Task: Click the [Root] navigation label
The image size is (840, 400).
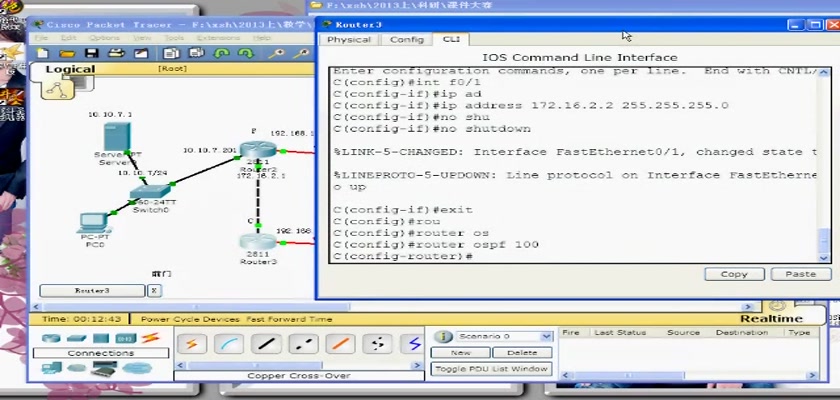Action: pos(172,69)
